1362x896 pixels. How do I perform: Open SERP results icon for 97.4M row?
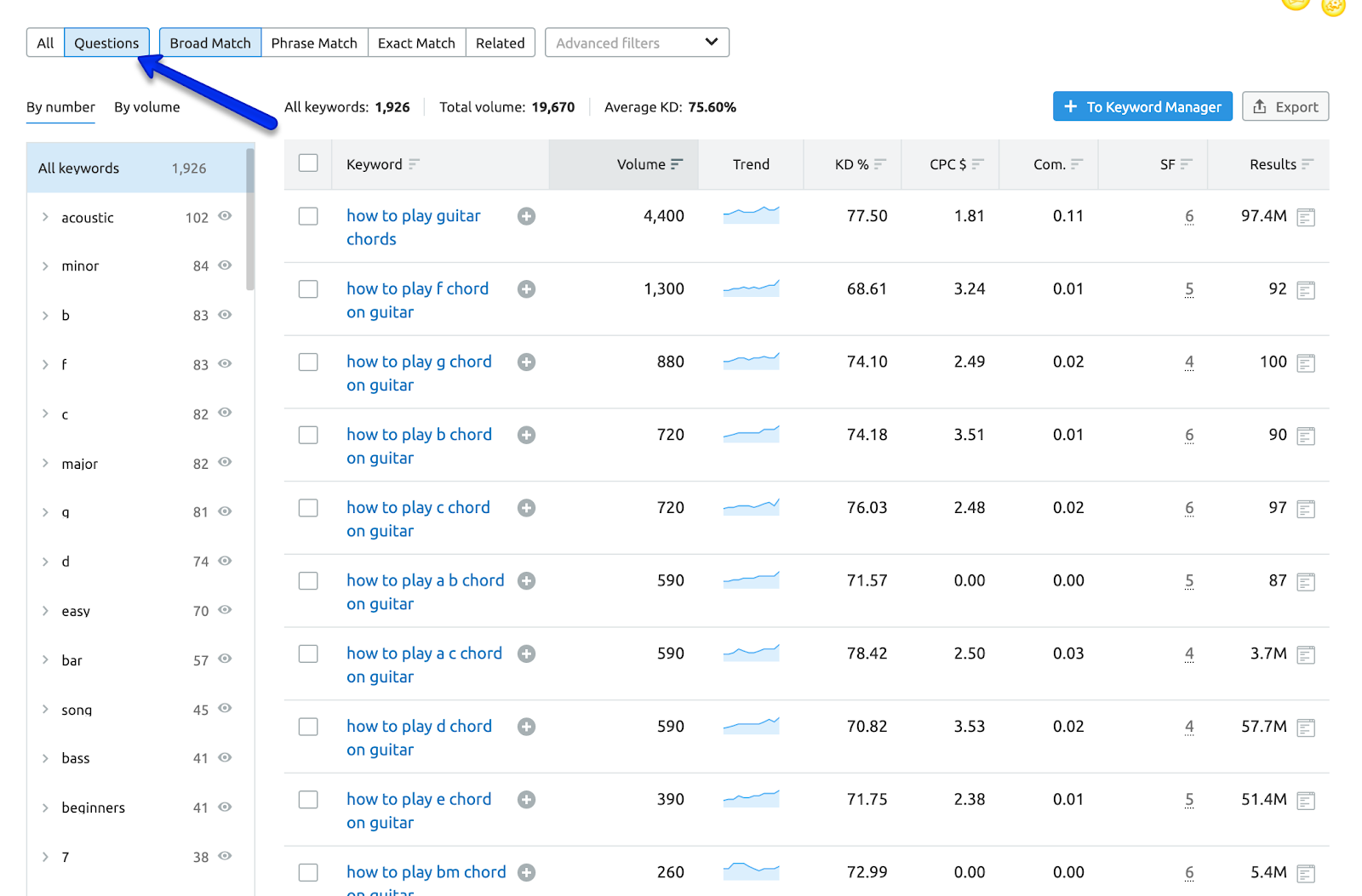[1306, 218]
